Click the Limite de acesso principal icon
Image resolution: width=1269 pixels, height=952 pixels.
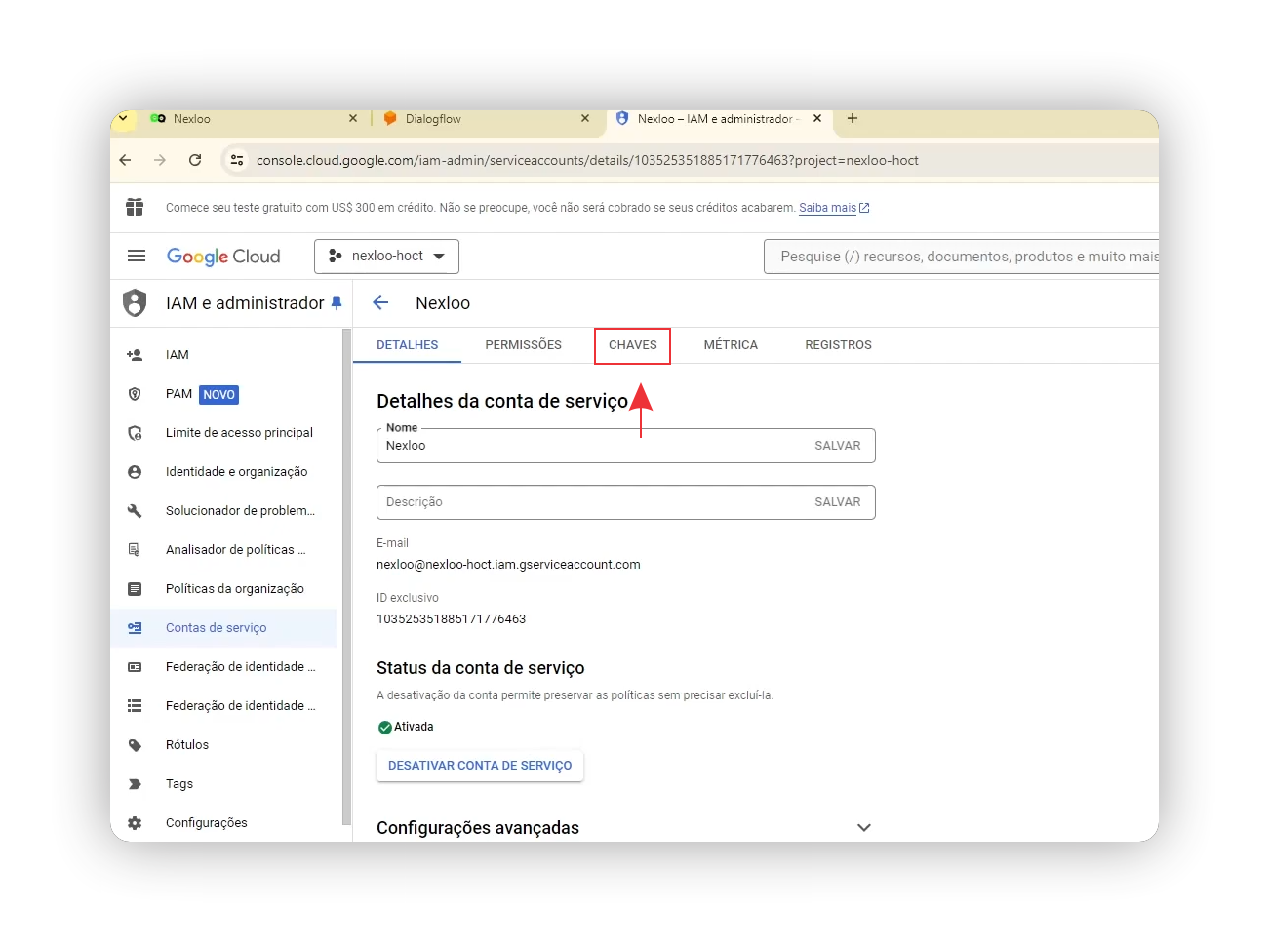135,433
